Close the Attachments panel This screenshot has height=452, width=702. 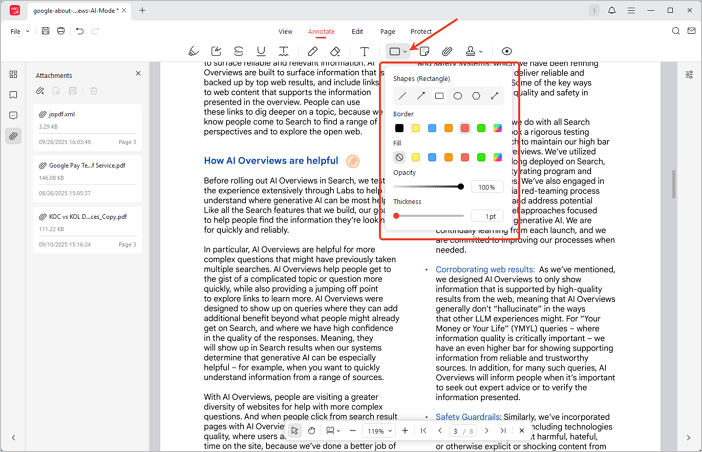point(138,73)
